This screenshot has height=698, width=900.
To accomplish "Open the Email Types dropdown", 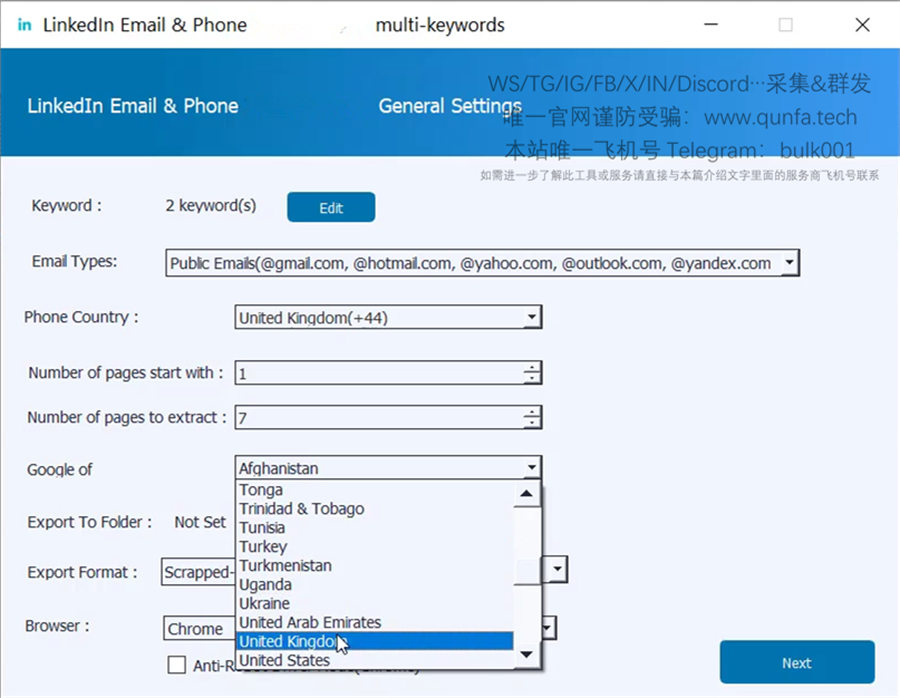I will point(790,263).
